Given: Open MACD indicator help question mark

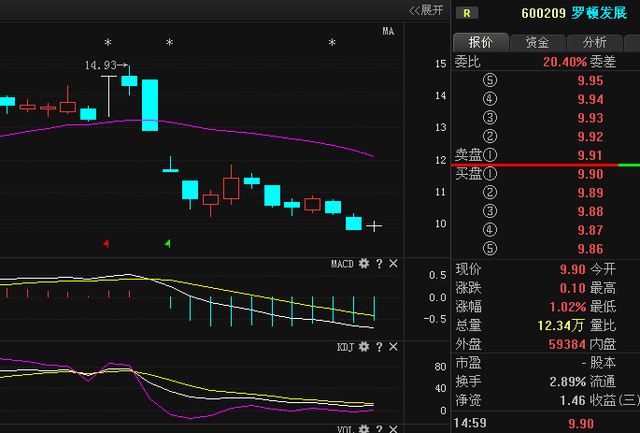Looking at the screenshot, I should (x=379, y=264).
